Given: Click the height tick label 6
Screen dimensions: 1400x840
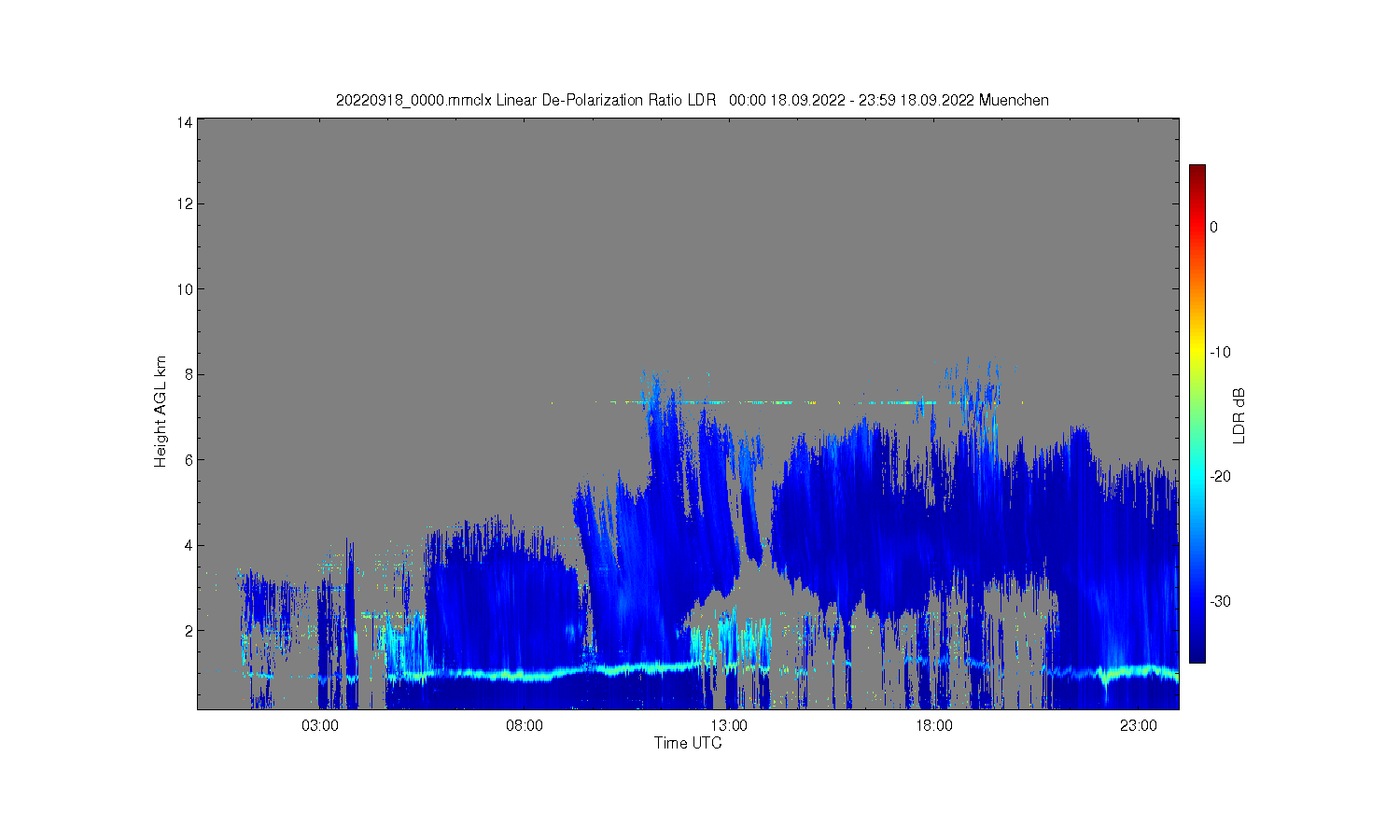Looking at the screenshot, I should [x=189, y=460].
